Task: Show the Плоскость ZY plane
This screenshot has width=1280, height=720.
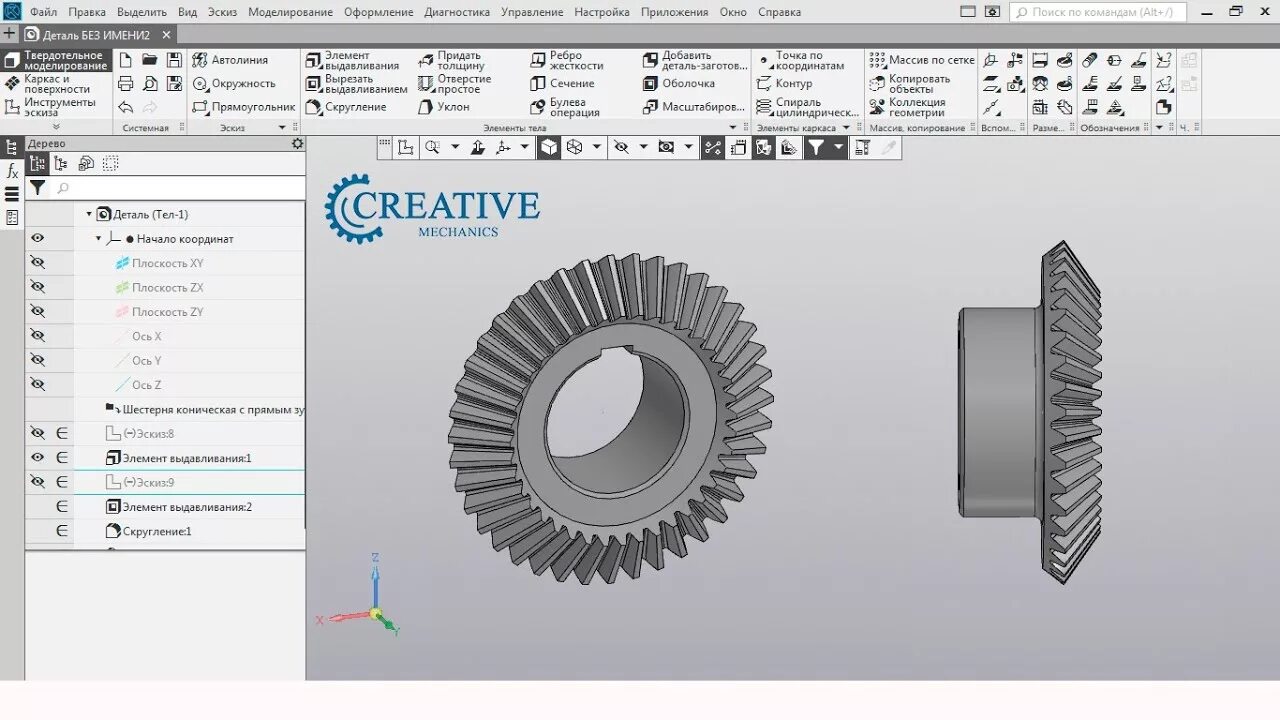Action: point(38,312)
